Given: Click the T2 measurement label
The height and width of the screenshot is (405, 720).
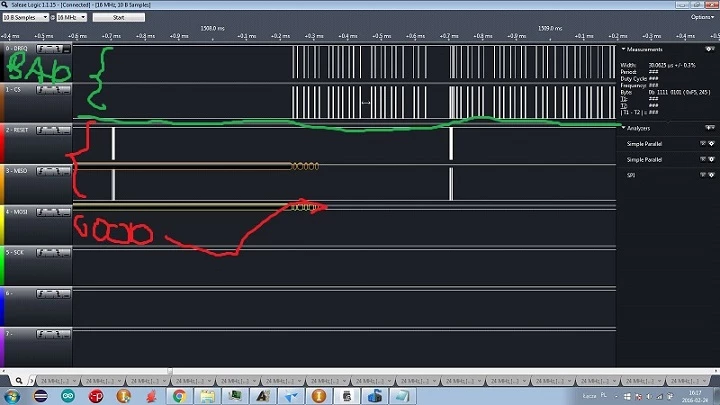Looking at the screenshot, I should [x=624, y=106].
